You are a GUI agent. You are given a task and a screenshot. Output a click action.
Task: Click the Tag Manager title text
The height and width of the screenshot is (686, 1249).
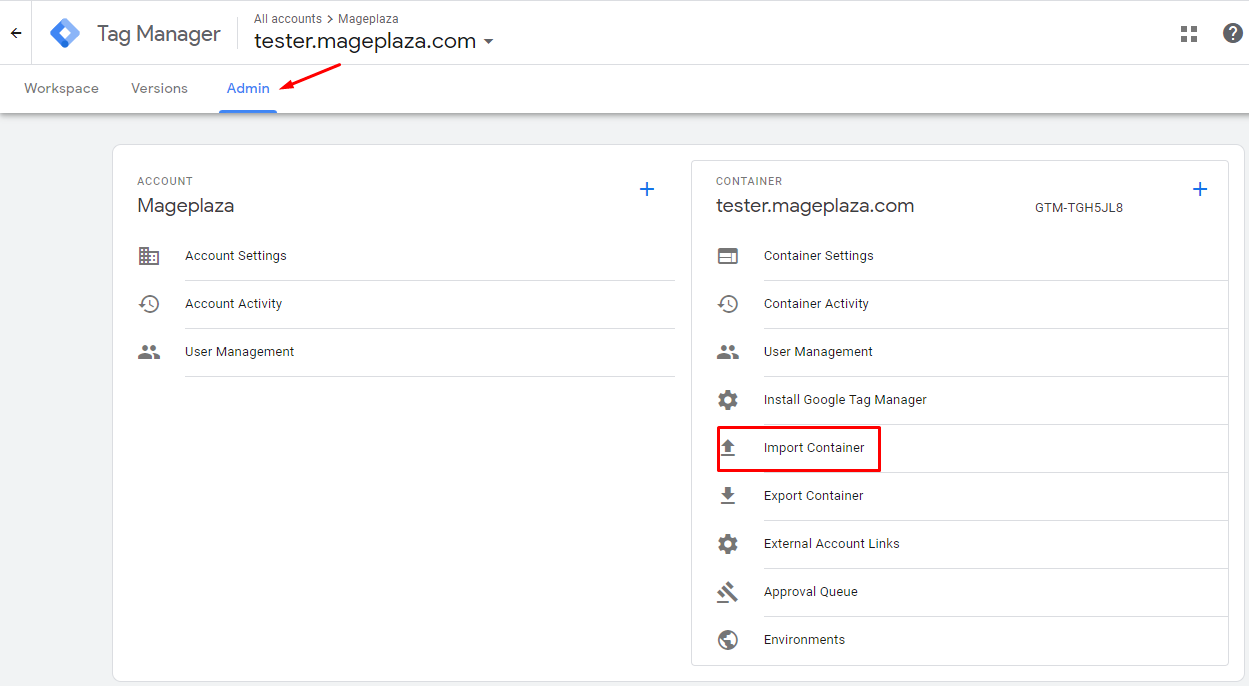click(159, 34)
